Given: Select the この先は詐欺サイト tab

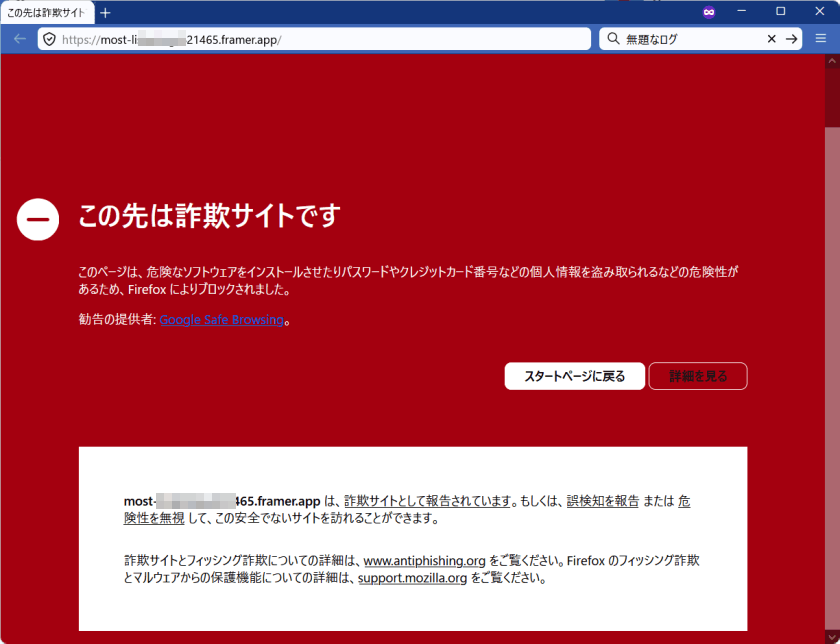Looking at the screenshot, I should click(47, 13).
